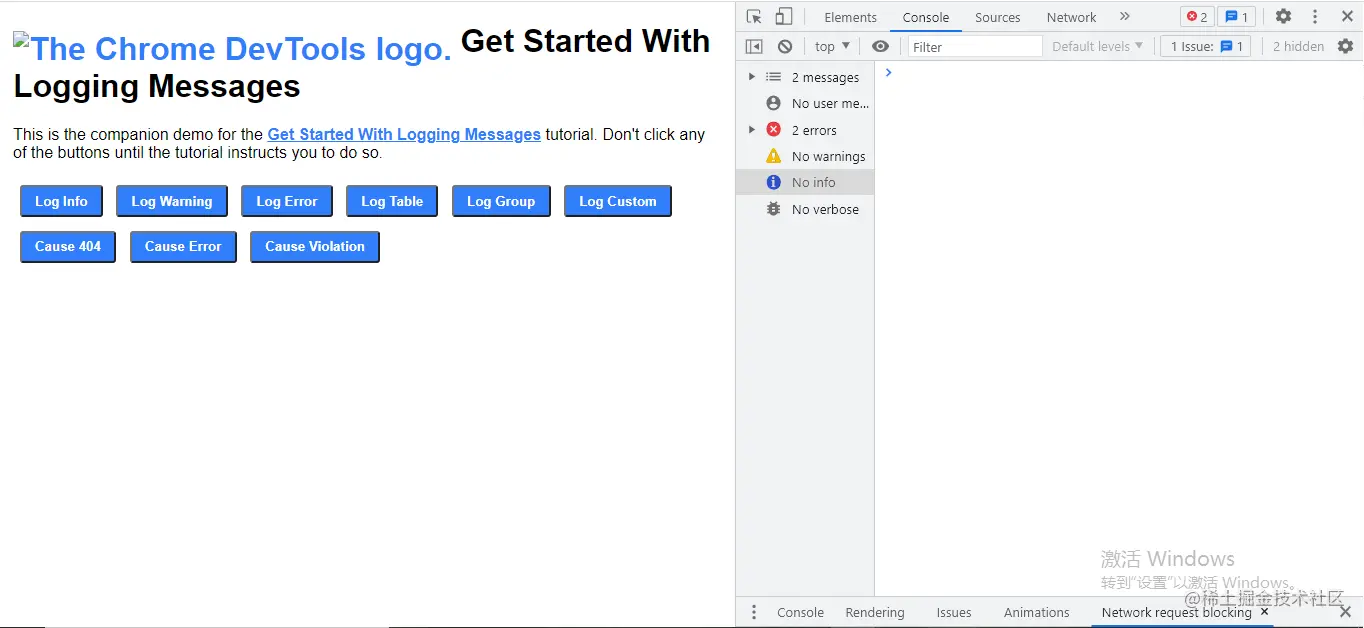Click the Log Table button
The height and width of the screenshot is (628, 1364).
click(392, 201)
